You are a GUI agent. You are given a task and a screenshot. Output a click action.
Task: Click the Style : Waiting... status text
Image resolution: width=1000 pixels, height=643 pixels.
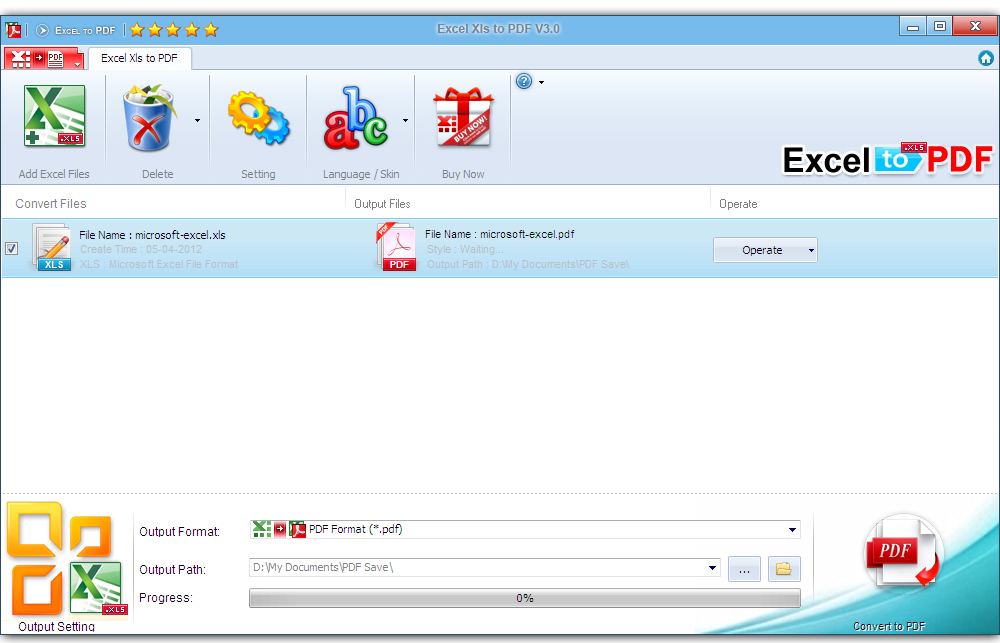[x=465, y=249]
